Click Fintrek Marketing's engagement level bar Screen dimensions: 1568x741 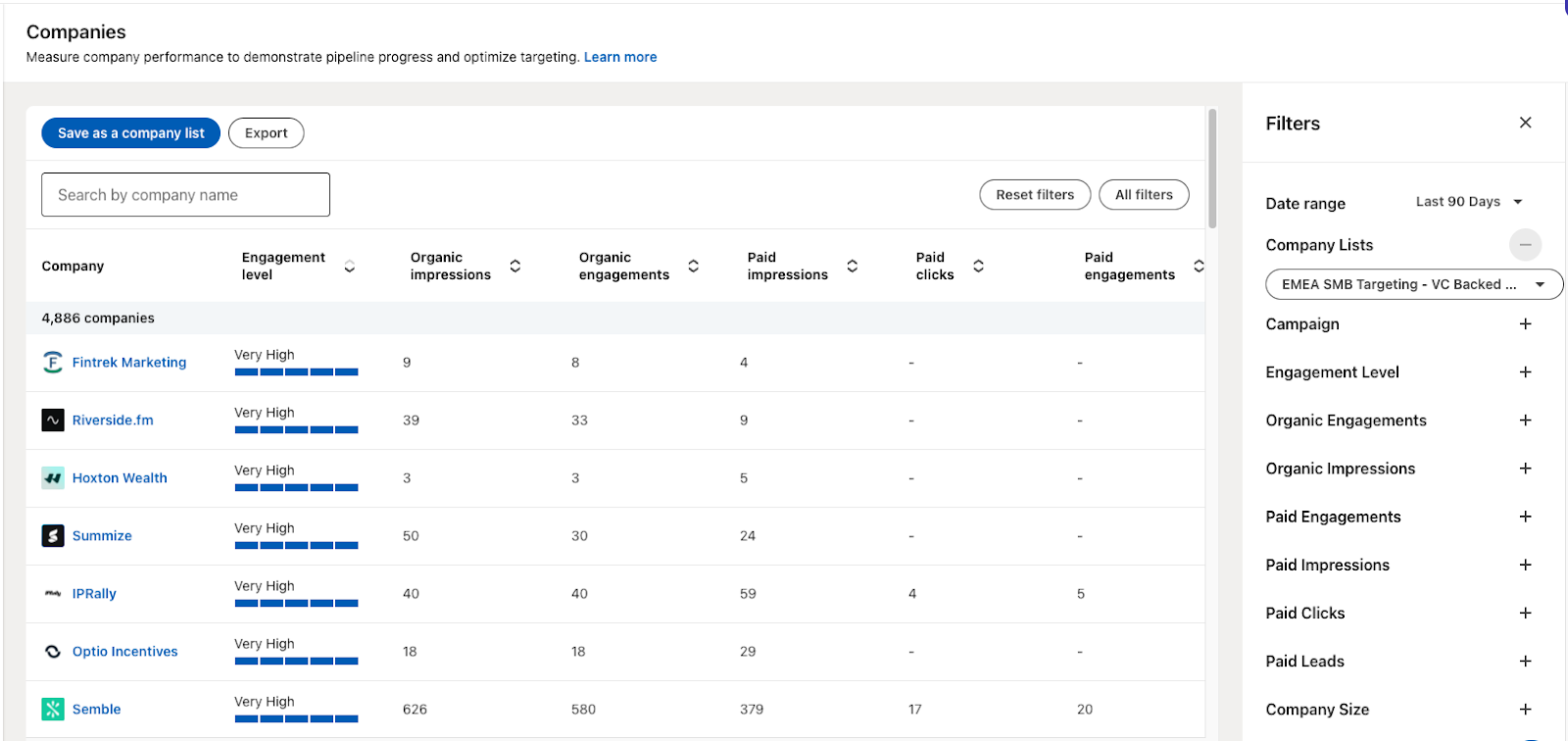[296, 372]
